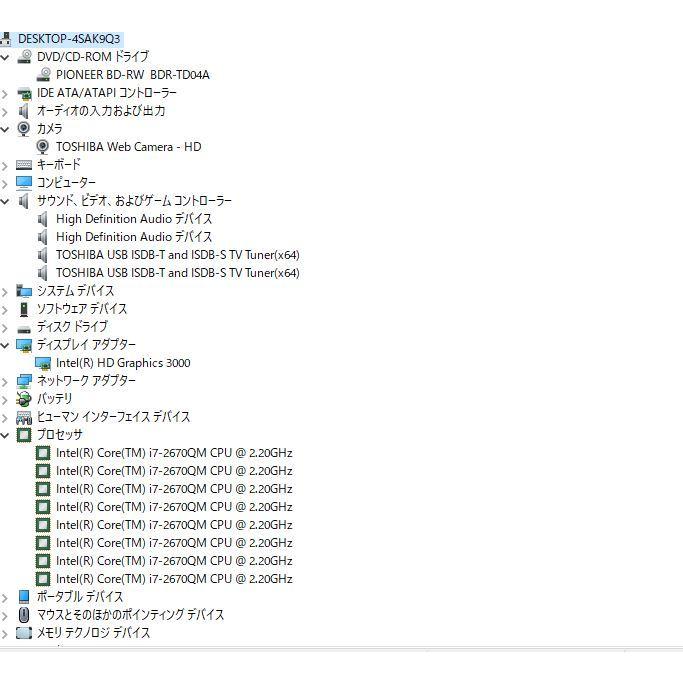Select PIONEER BD-RW BDR-TD04A
Screen dimensions: 683x683
pyautogui.click(x=132, y=74)
